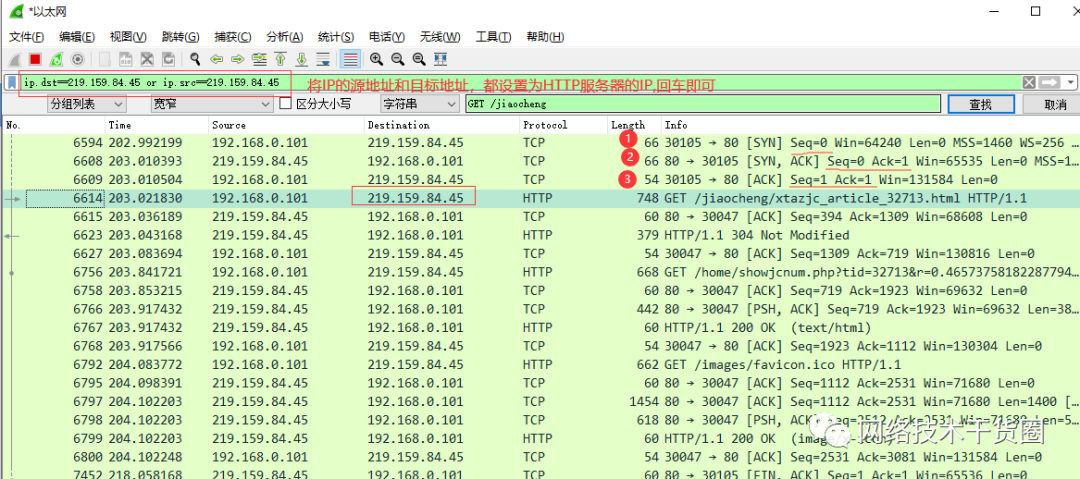Select packet 6767 HTTP 200 OK text/html
The image size is (1080, 479).
[x=540, y=327]
